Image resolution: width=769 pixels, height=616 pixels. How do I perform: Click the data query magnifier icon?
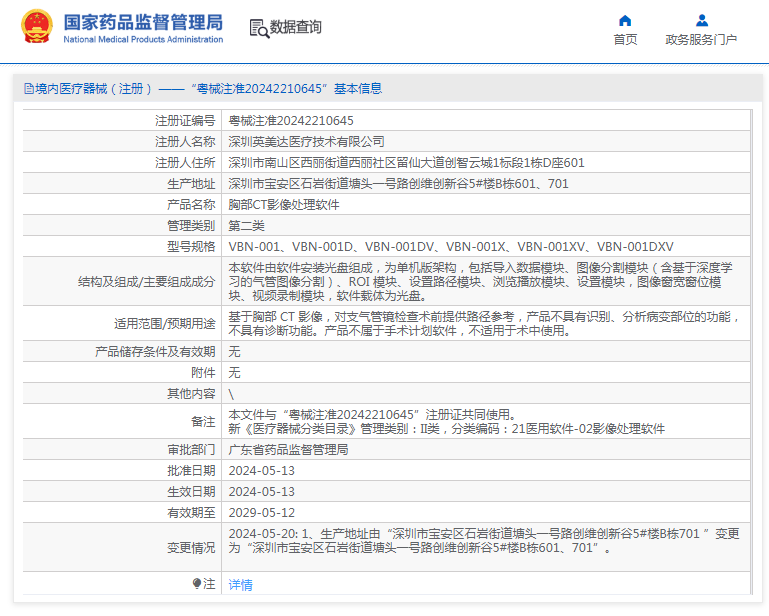point(259,28)
